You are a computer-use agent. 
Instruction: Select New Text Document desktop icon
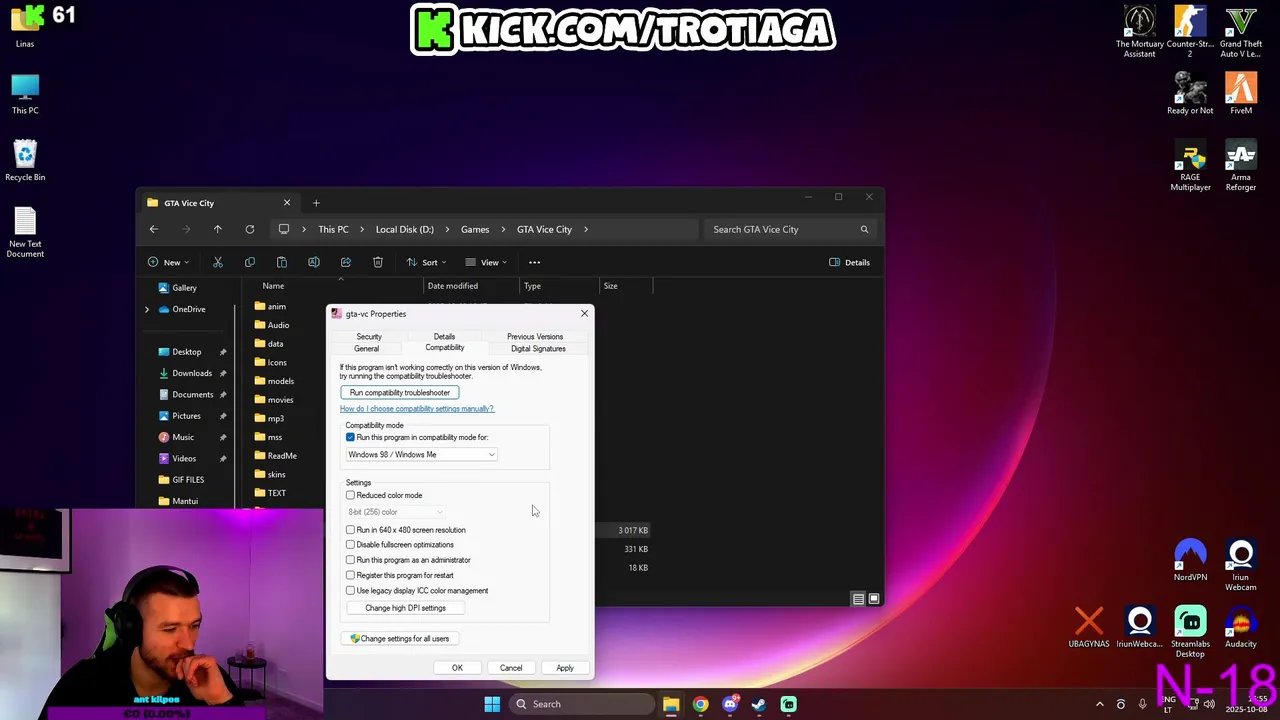coord(25,232)
